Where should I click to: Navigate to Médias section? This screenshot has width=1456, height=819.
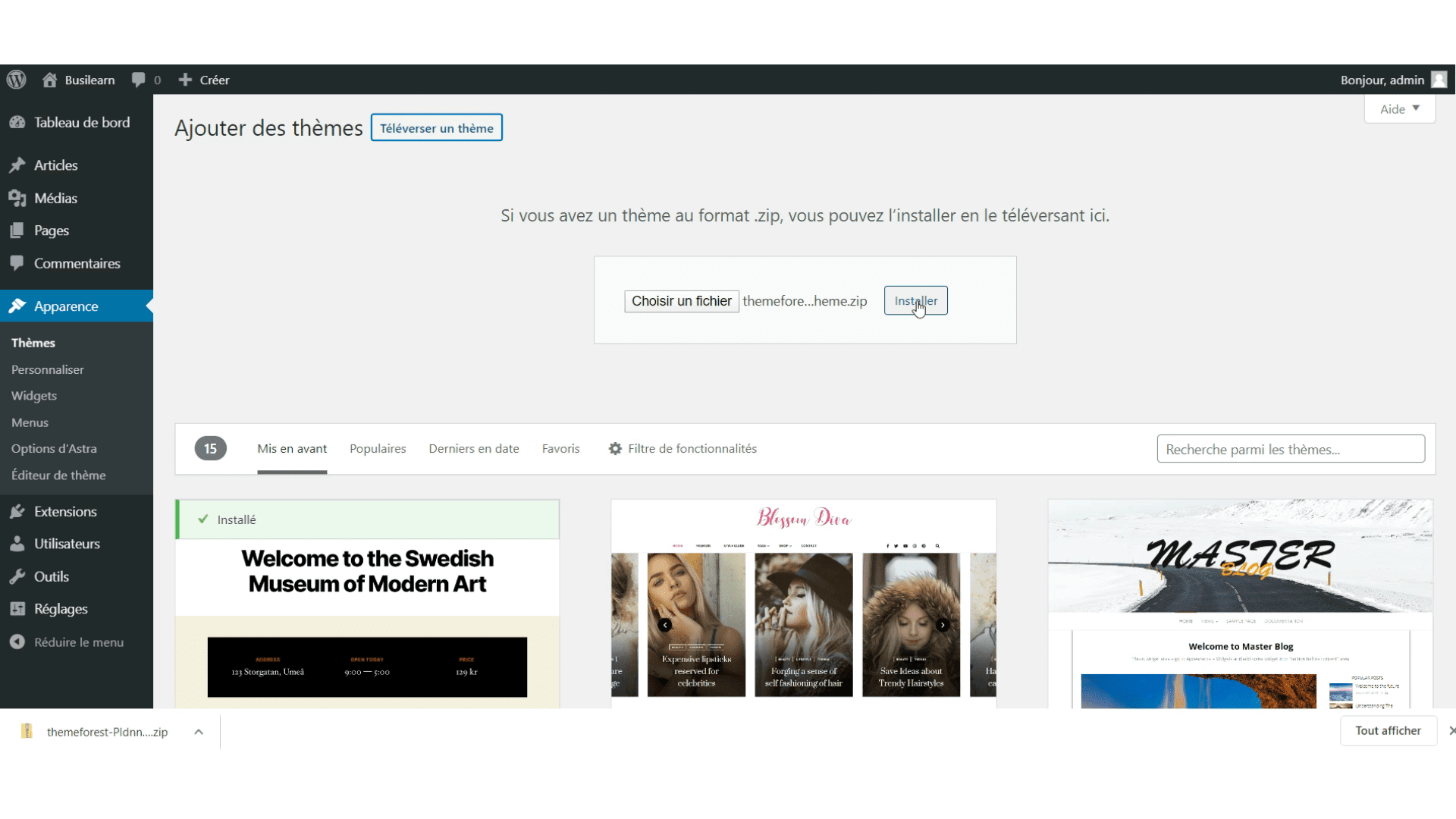coord(55,197)
